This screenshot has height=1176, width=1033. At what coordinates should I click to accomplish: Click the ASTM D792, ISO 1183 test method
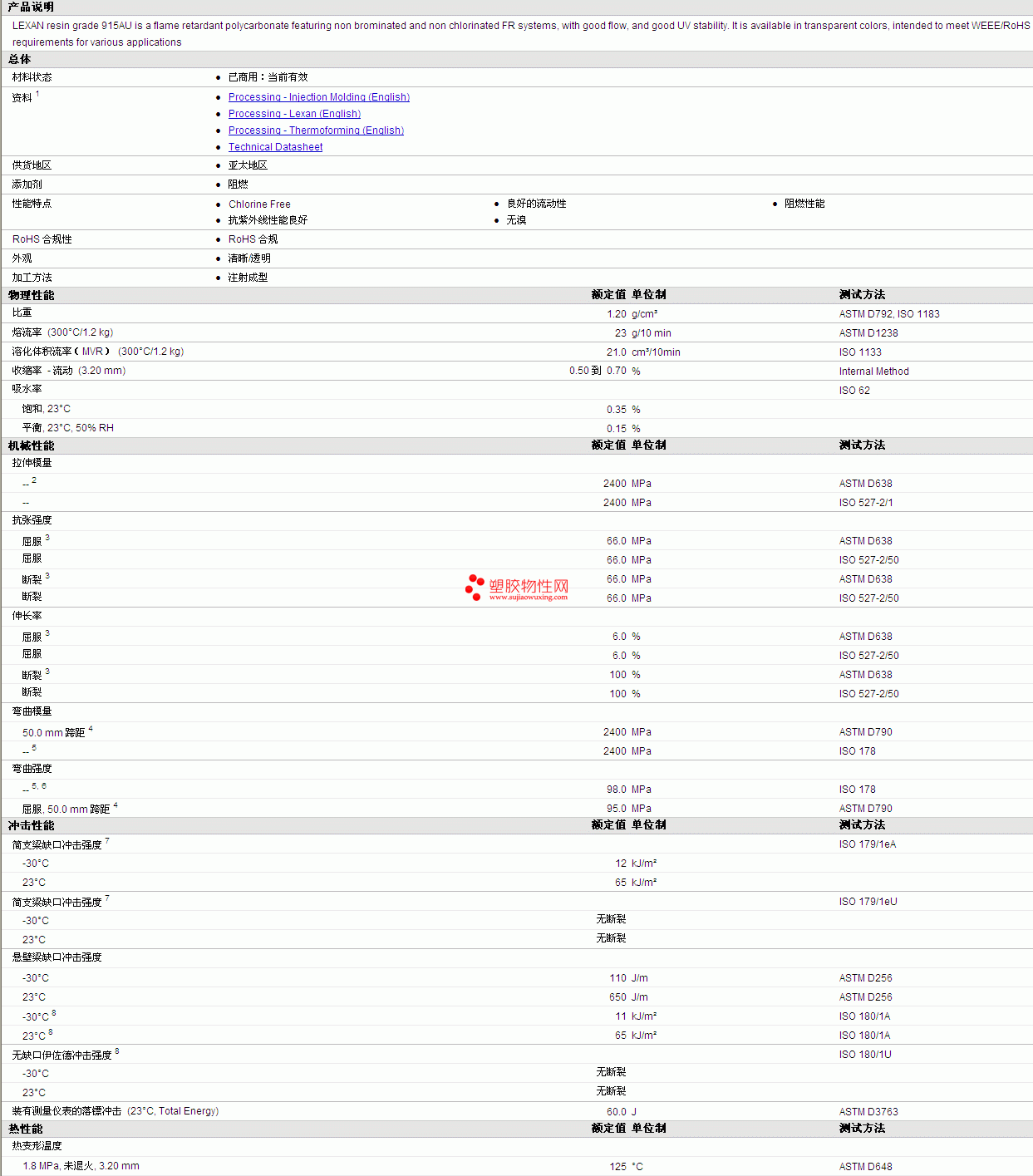click(889, 314)
